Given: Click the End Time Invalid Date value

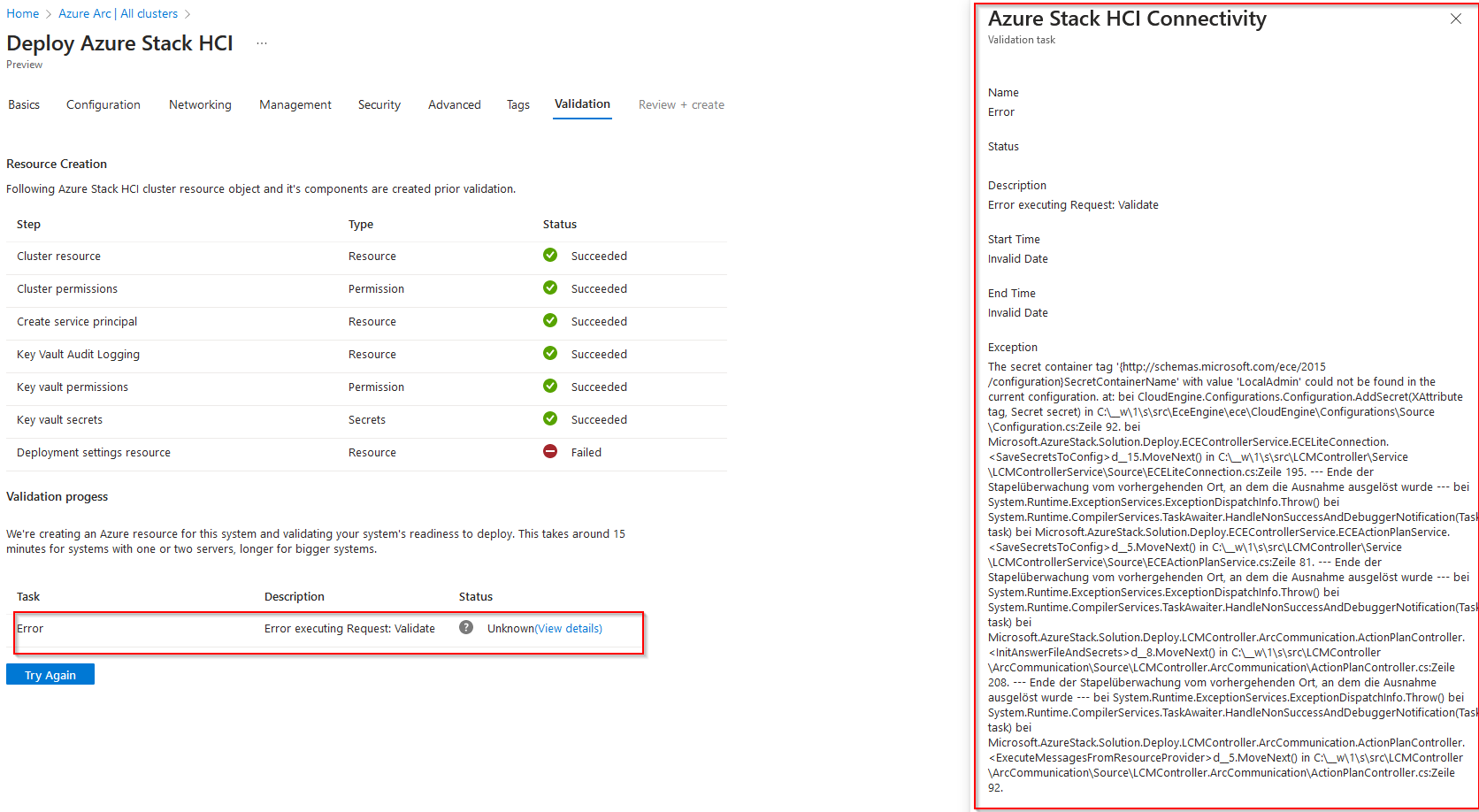Looking at the screenshot, I should [1018, 312].
